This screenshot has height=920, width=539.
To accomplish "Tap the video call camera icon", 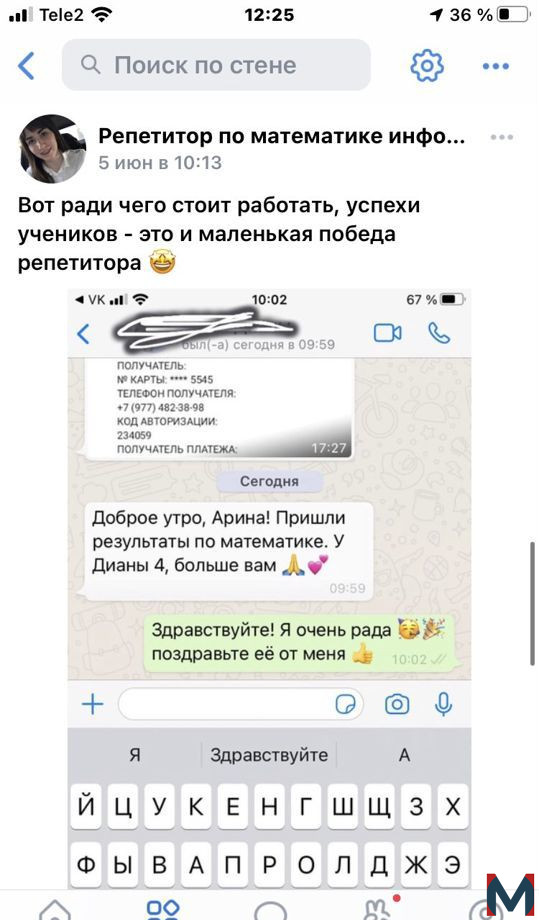I will click(388, 333).
